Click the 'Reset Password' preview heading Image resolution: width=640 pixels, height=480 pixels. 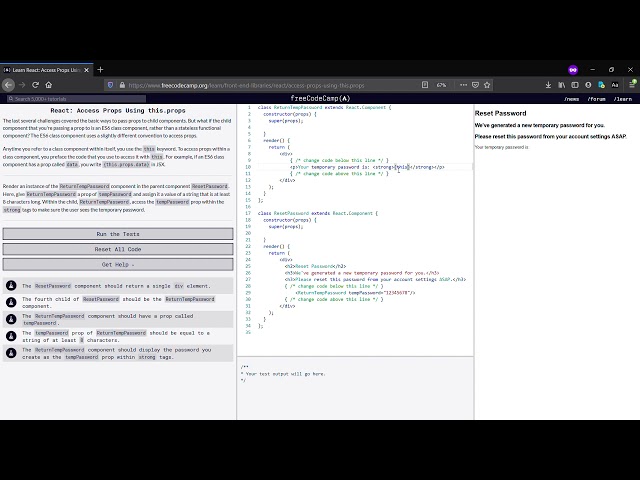(500, 113)
